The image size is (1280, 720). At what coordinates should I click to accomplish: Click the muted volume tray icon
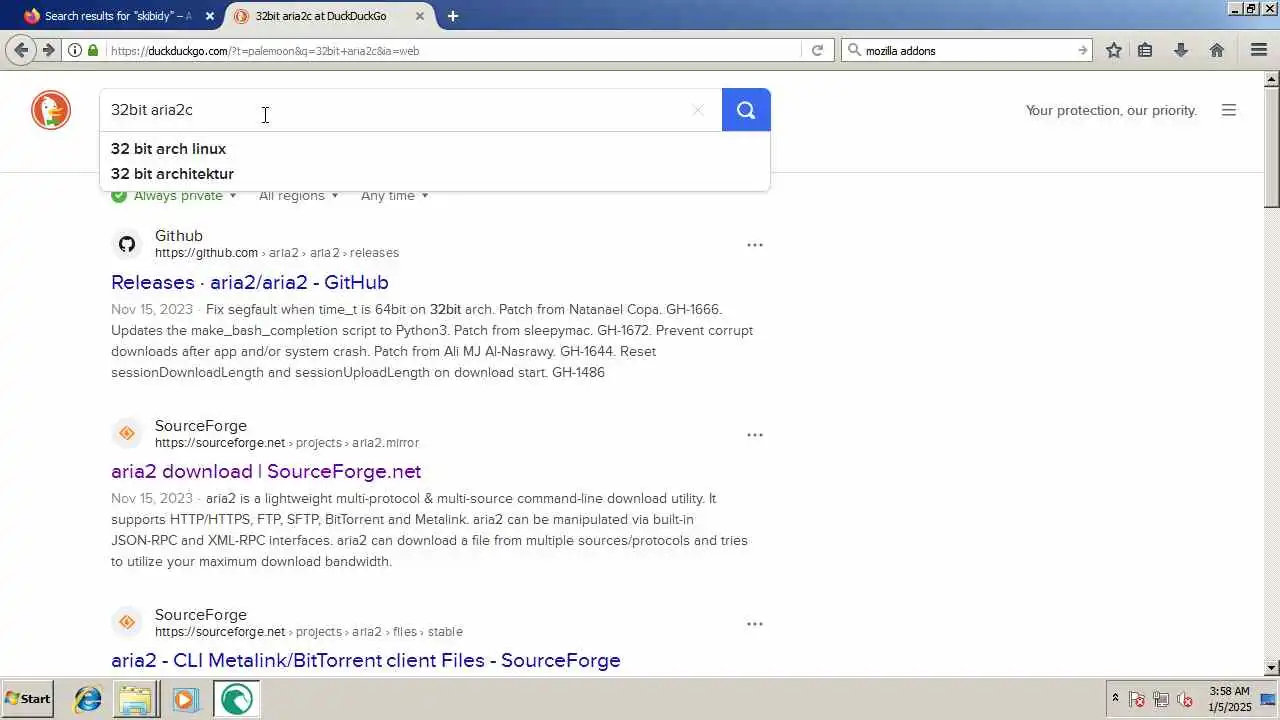pyautogui.click(x=1185, y=700)
